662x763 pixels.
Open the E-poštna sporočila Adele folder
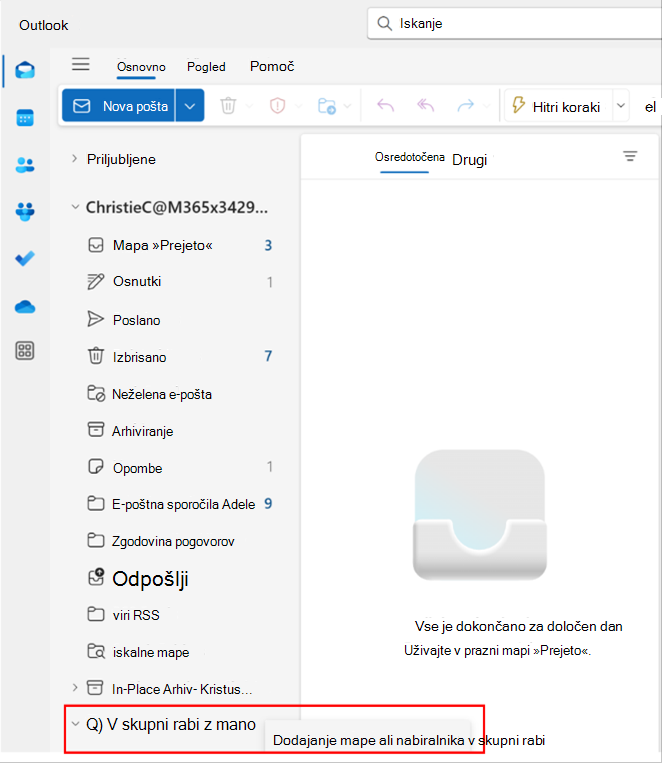click(179, 504)
